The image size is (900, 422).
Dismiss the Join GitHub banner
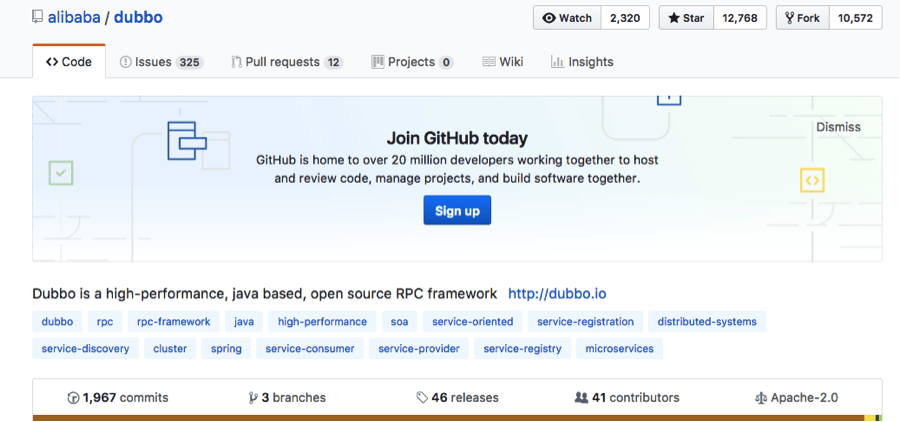pos(838,127)
